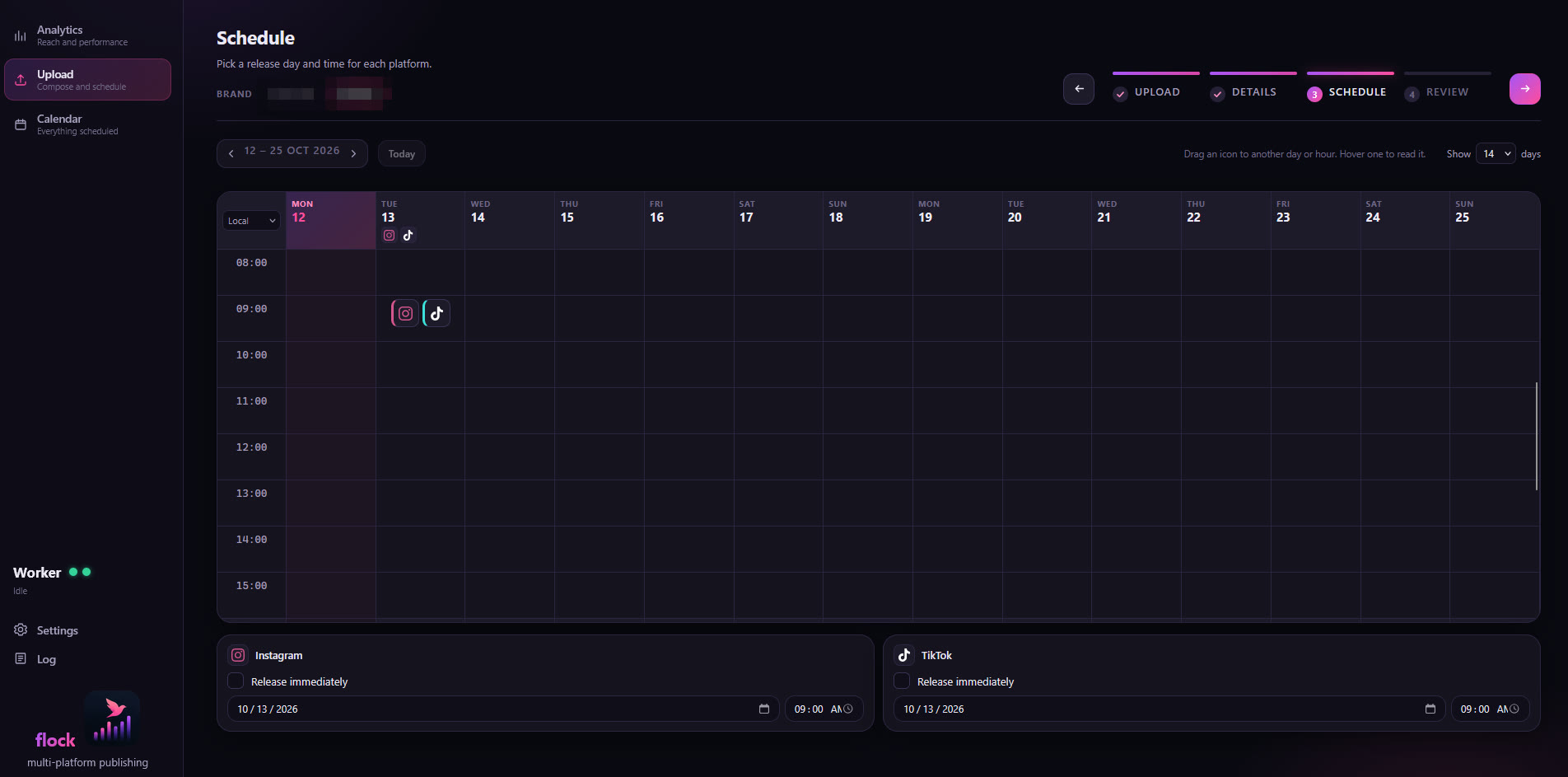Viewport: 1568px width, 777px height.
Task: Click the Instagram release date field
Action: (503, 709)
